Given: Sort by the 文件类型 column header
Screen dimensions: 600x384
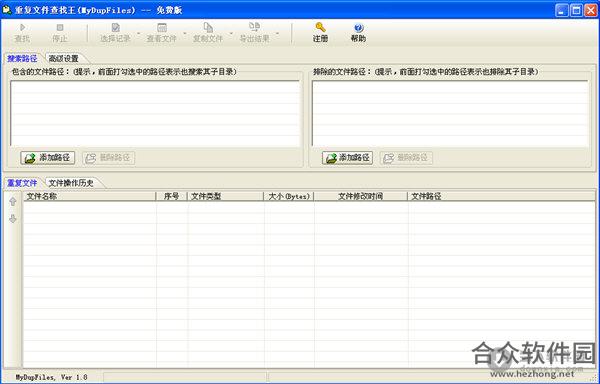Looking at the screenshot, I should click(225, 196).
